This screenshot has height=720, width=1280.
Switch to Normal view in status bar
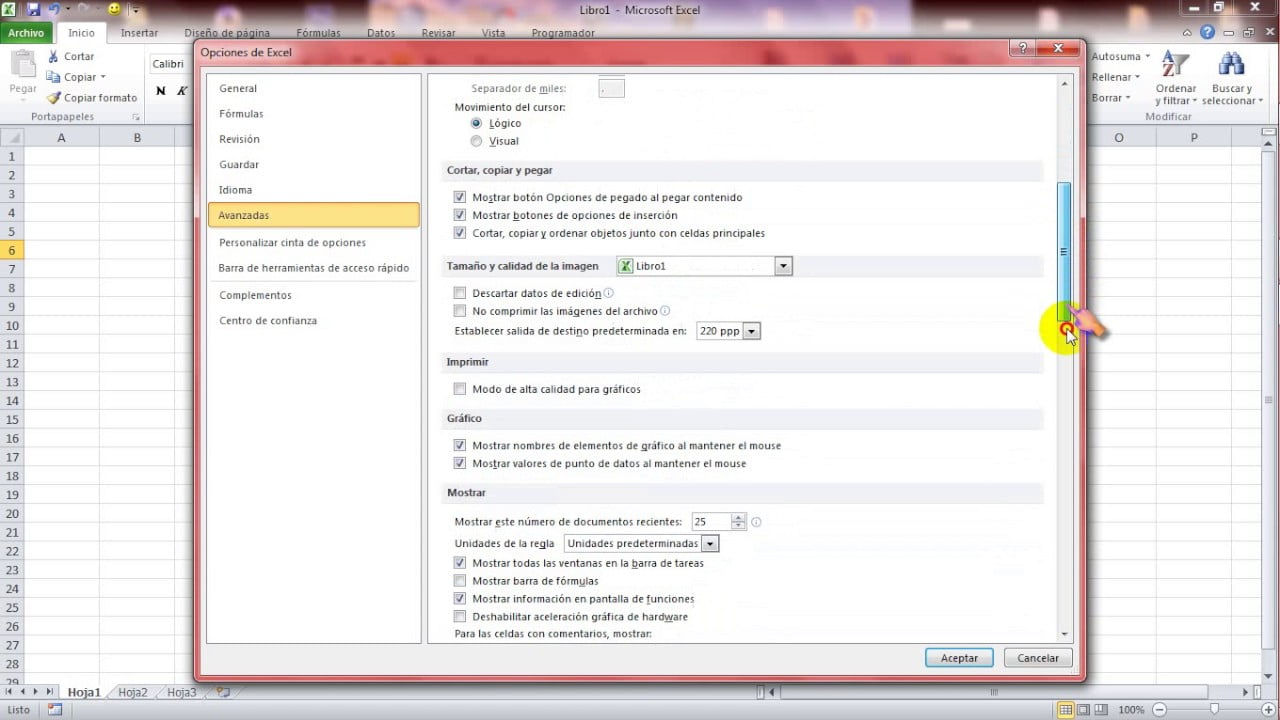pos(1066,710)
